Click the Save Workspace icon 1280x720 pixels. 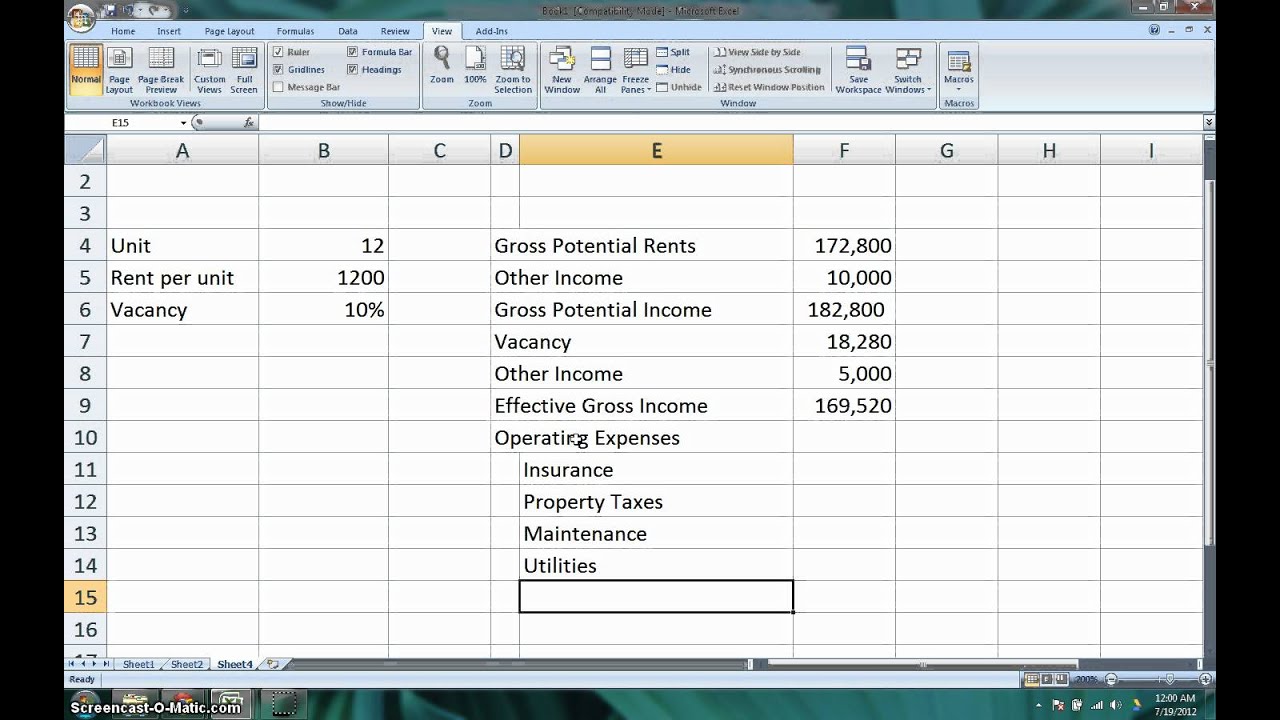(858, 69)
